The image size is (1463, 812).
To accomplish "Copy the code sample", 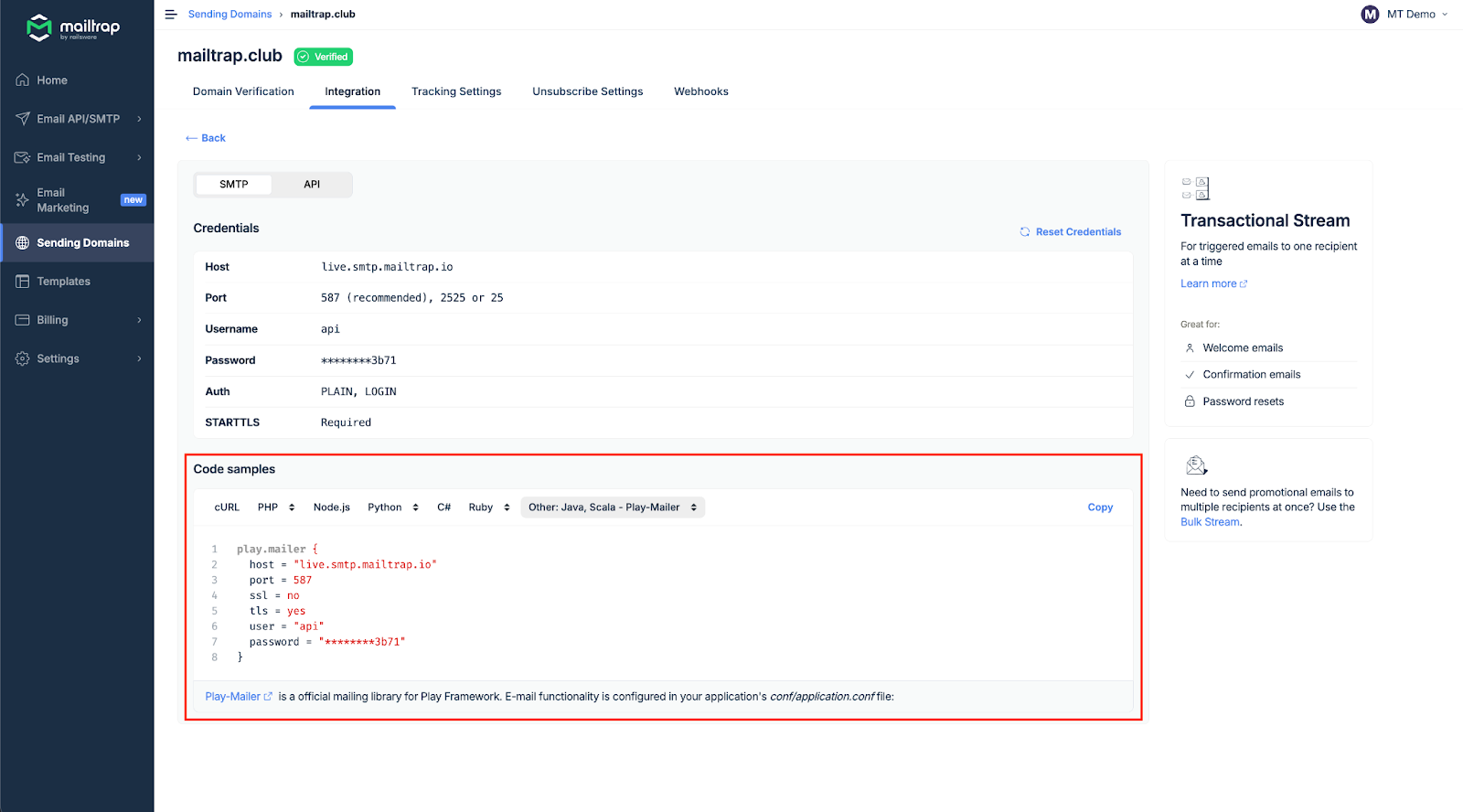I will click(1100, 507).
